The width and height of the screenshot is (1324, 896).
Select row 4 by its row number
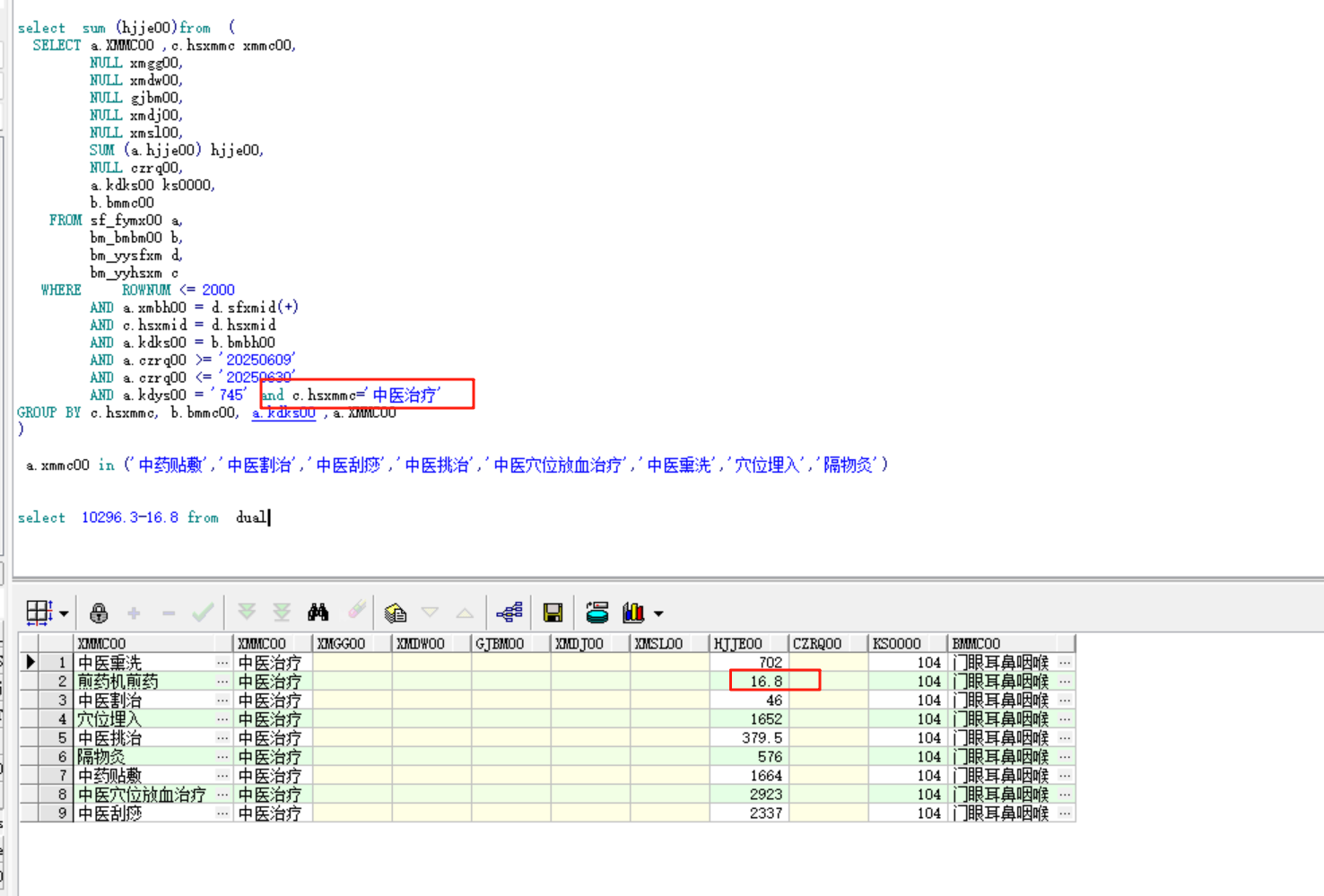coord(62,718)
